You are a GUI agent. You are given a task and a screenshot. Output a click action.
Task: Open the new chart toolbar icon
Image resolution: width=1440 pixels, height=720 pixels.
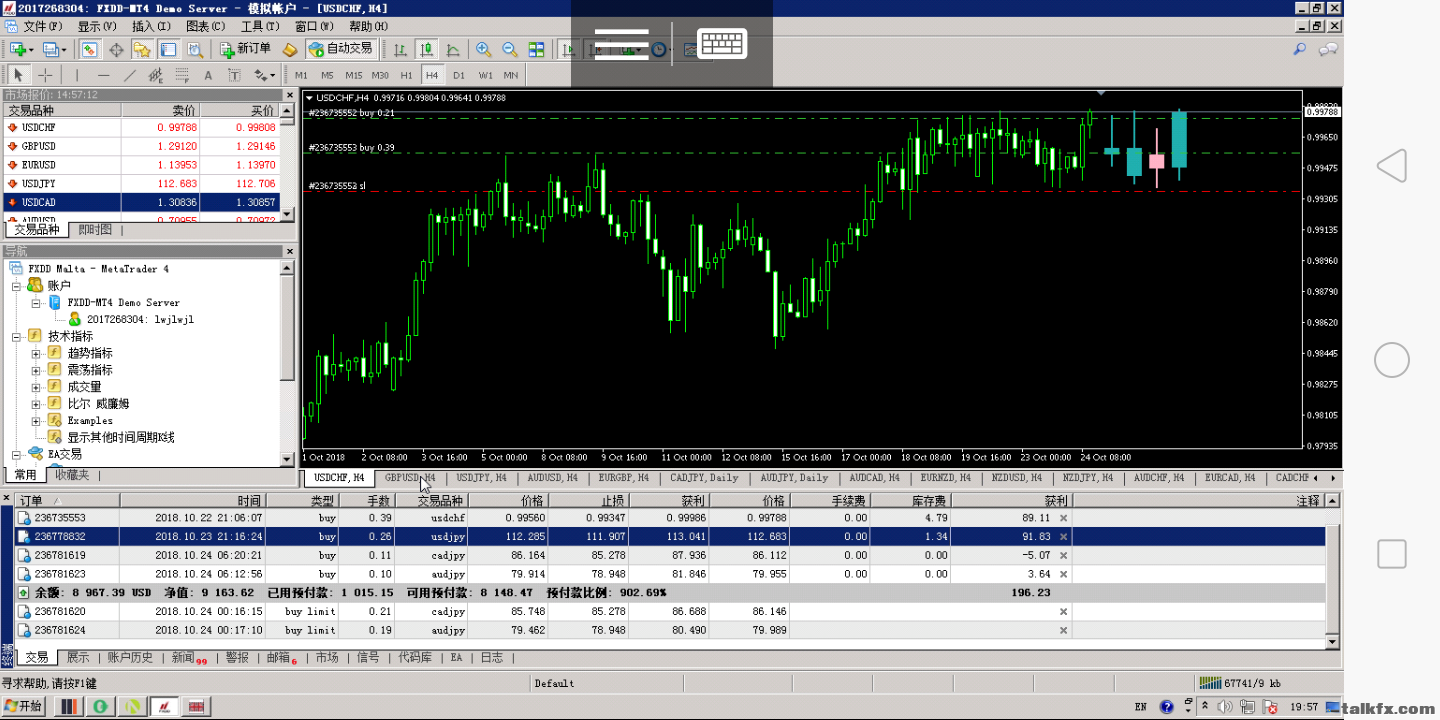20,49
